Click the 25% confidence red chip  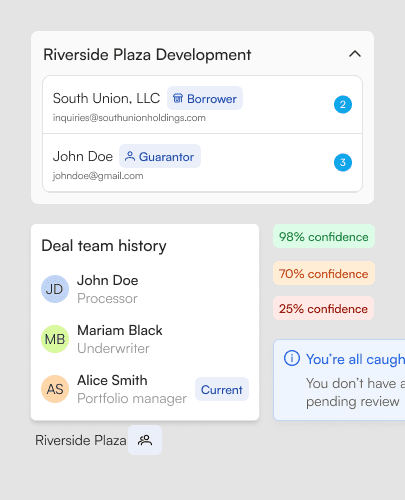[323, 308]
